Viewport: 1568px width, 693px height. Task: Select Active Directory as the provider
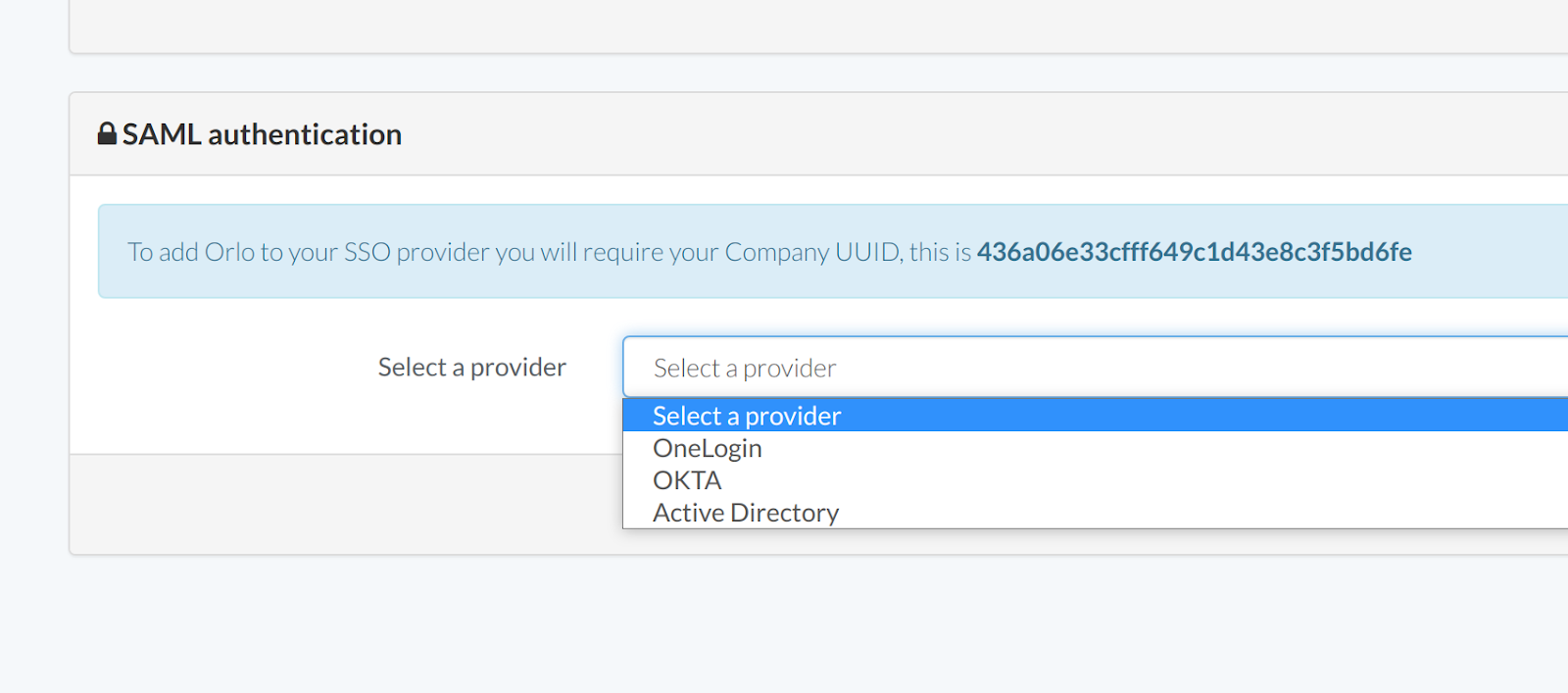point(746,513)
